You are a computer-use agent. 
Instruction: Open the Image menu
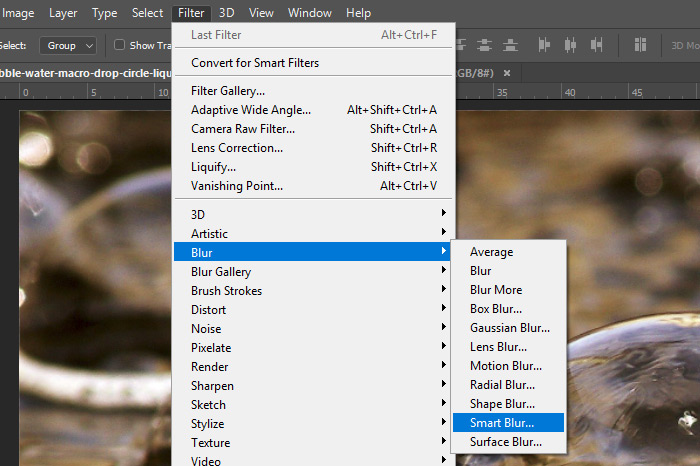18,13
